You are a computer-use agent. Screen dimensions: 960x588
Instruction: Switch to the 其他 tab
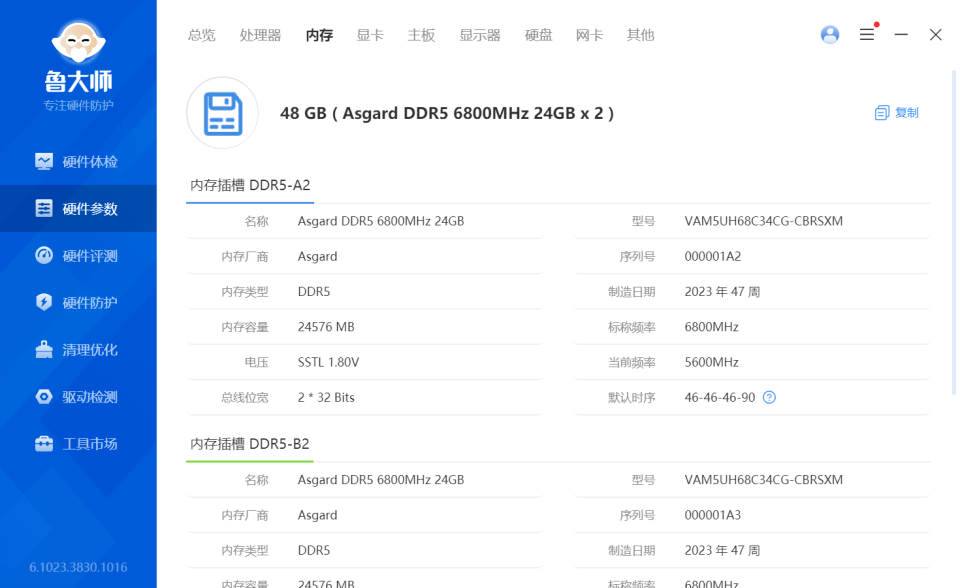640,36
